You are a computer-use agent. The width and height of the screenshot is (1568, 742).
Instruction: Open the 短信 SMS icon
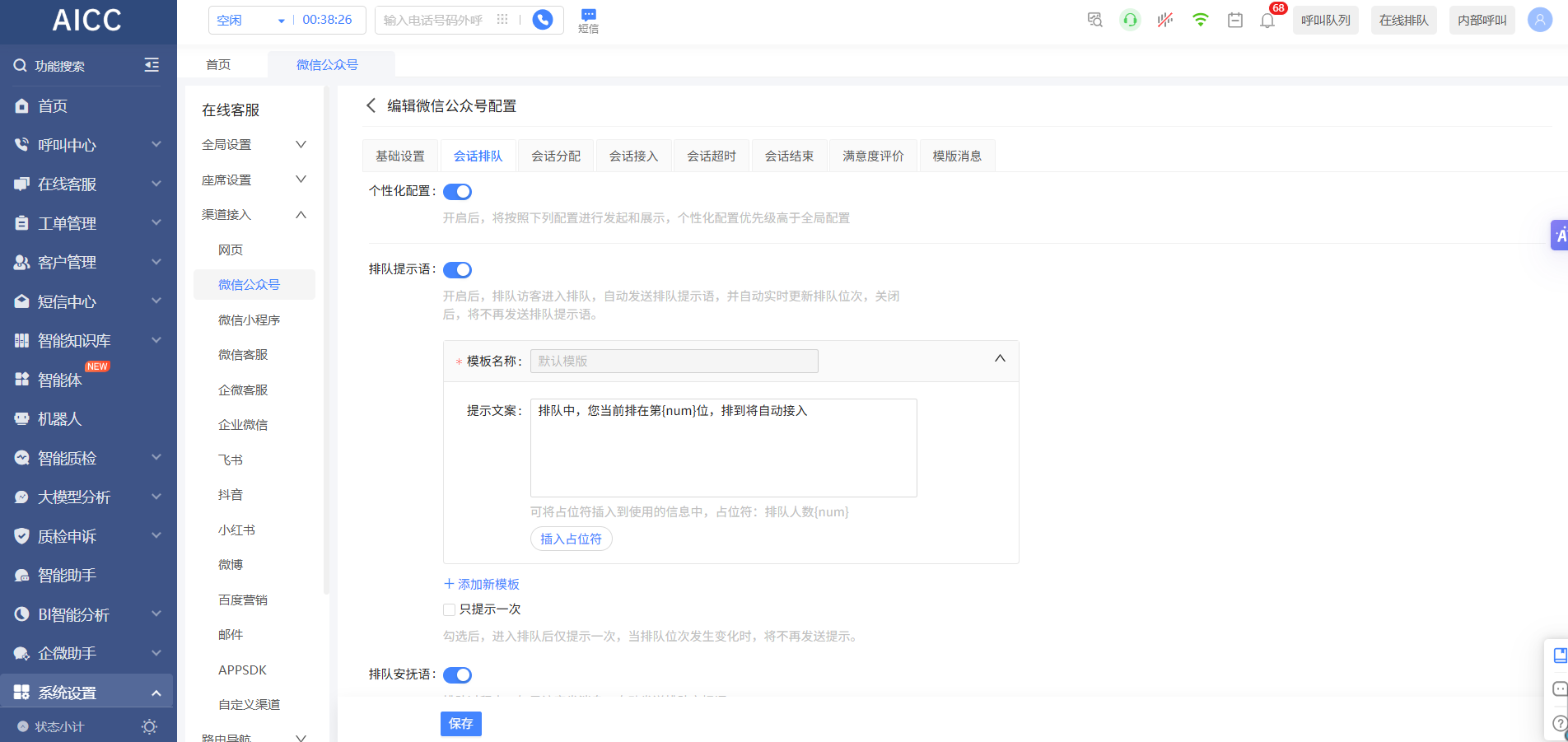[x=588, y=21]
